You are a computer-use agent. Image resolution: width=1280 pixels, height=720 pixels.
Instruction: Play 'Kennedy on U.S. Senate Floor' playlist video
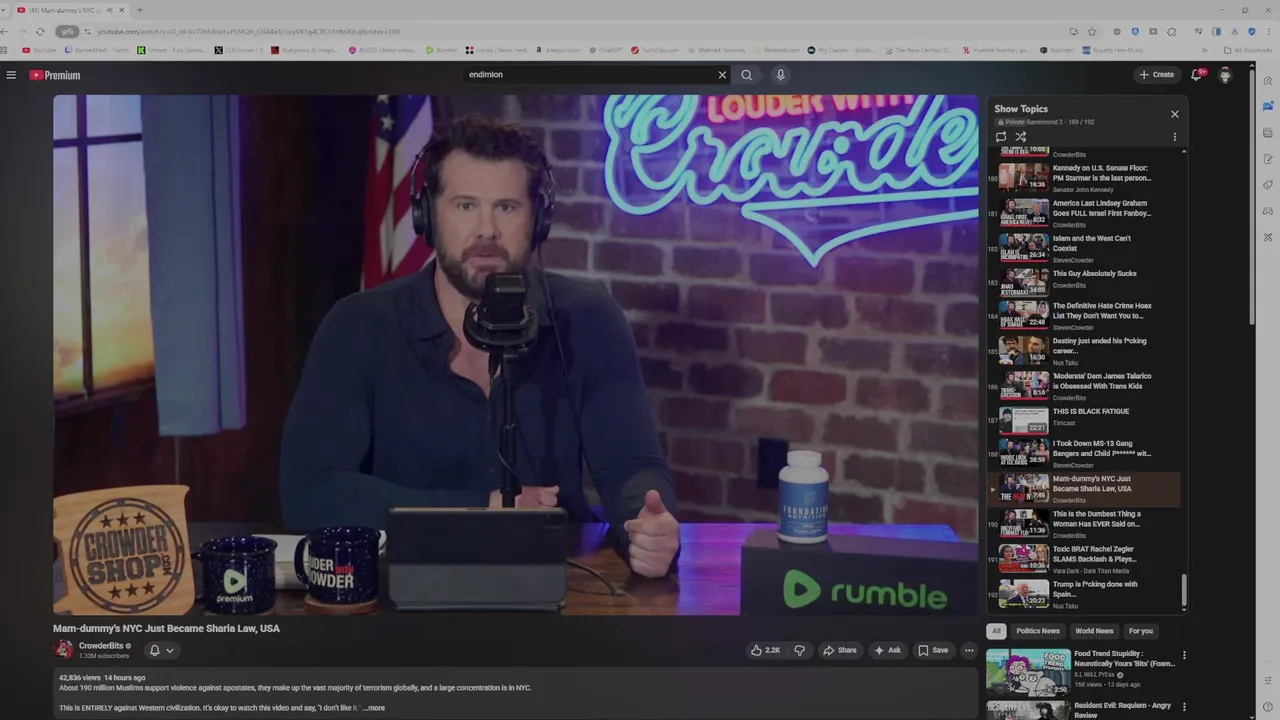(1084, 177)
